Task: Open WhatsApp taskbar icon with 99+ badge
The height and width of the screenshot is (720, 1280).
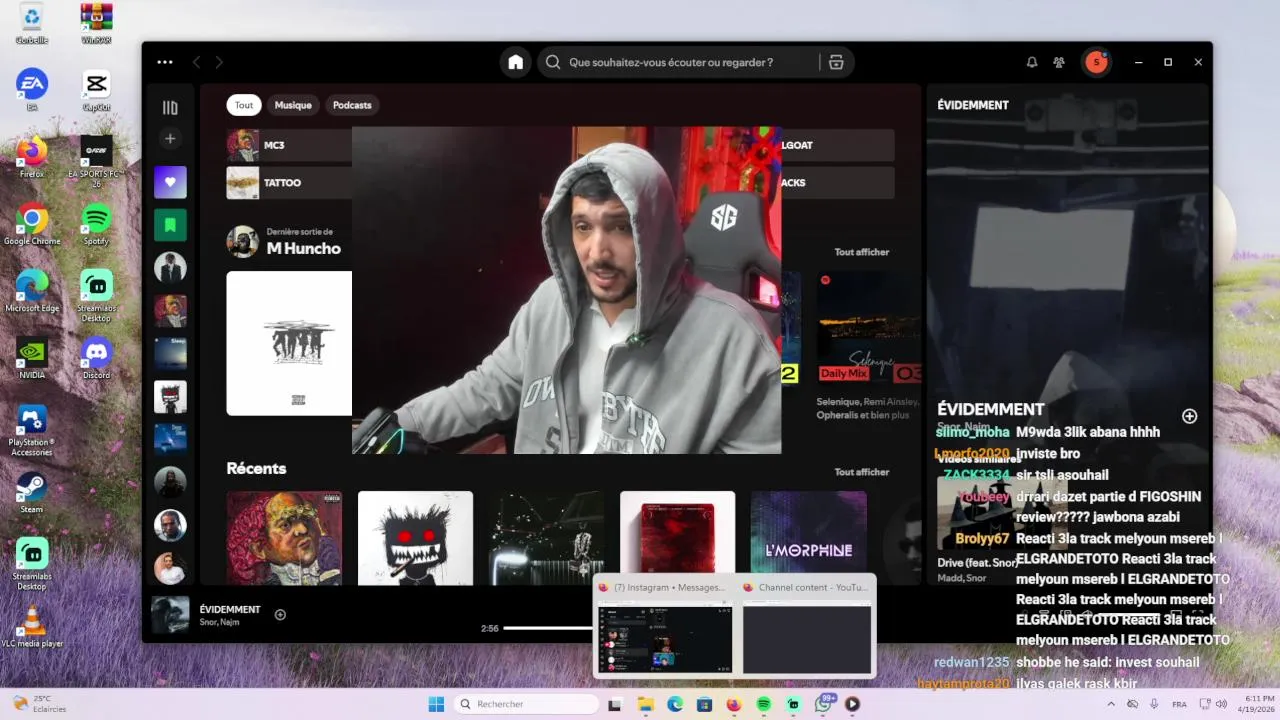Action: point(824,704)
